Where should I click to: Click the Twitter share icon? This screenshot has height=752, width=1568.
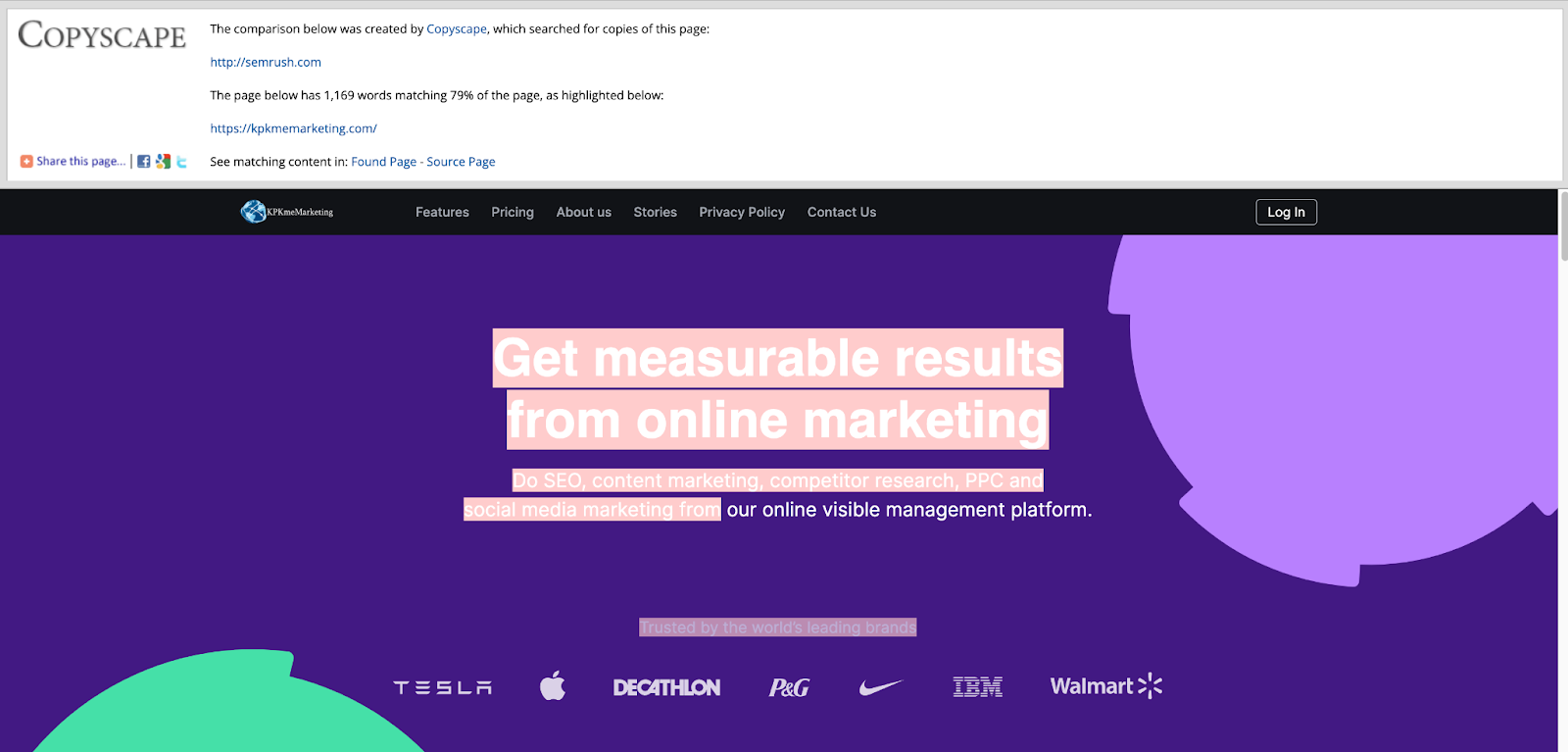tap(181, 162)
